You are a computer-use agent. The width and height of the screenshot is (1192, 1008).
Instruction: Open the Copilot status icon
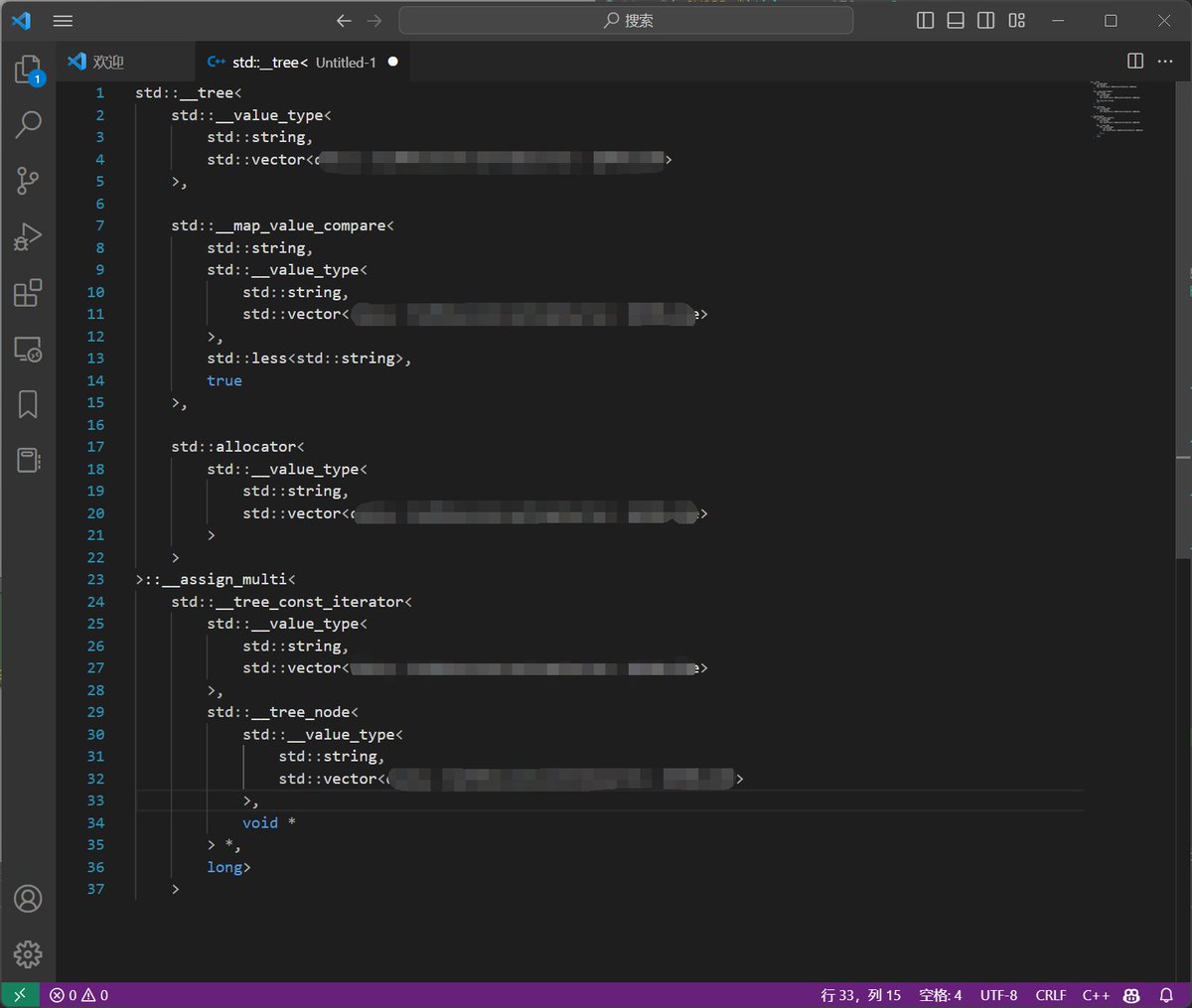pyautogui.click(x=1131, y=995)
